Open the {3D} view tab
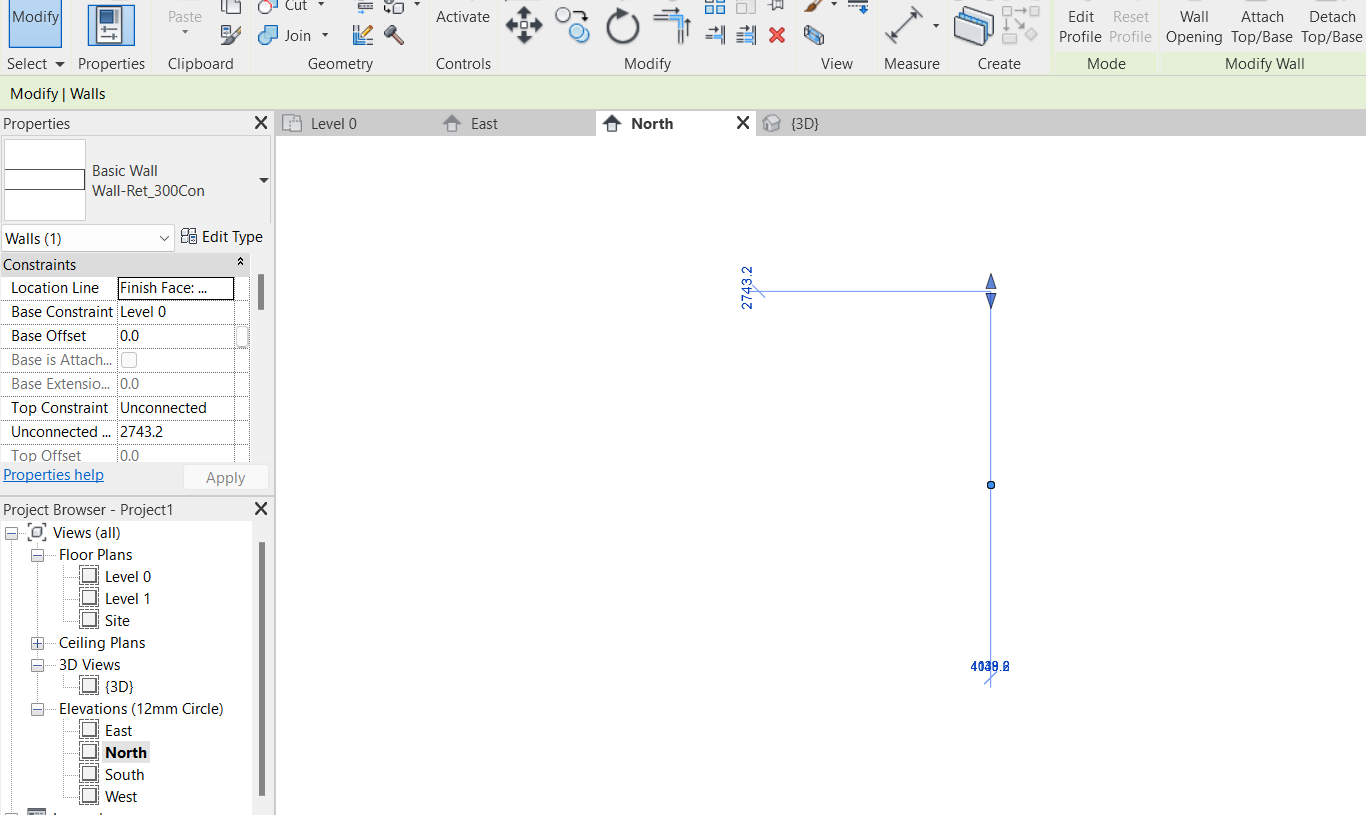Image resolution: width=1366 pixels, height=815 pixels. click(x=805, y=123)
